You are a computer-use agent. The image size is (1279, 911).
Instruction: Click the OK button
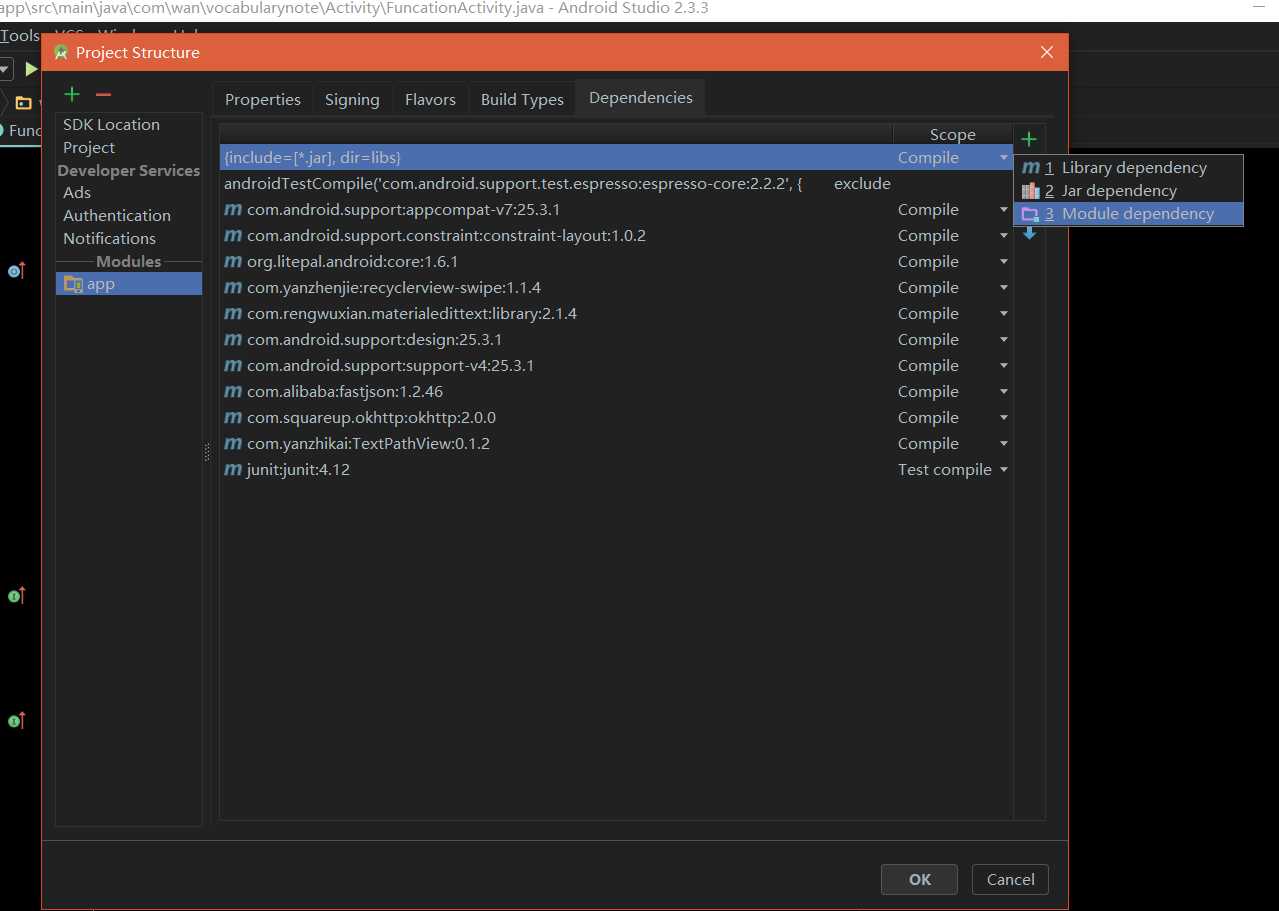[920, 879]
